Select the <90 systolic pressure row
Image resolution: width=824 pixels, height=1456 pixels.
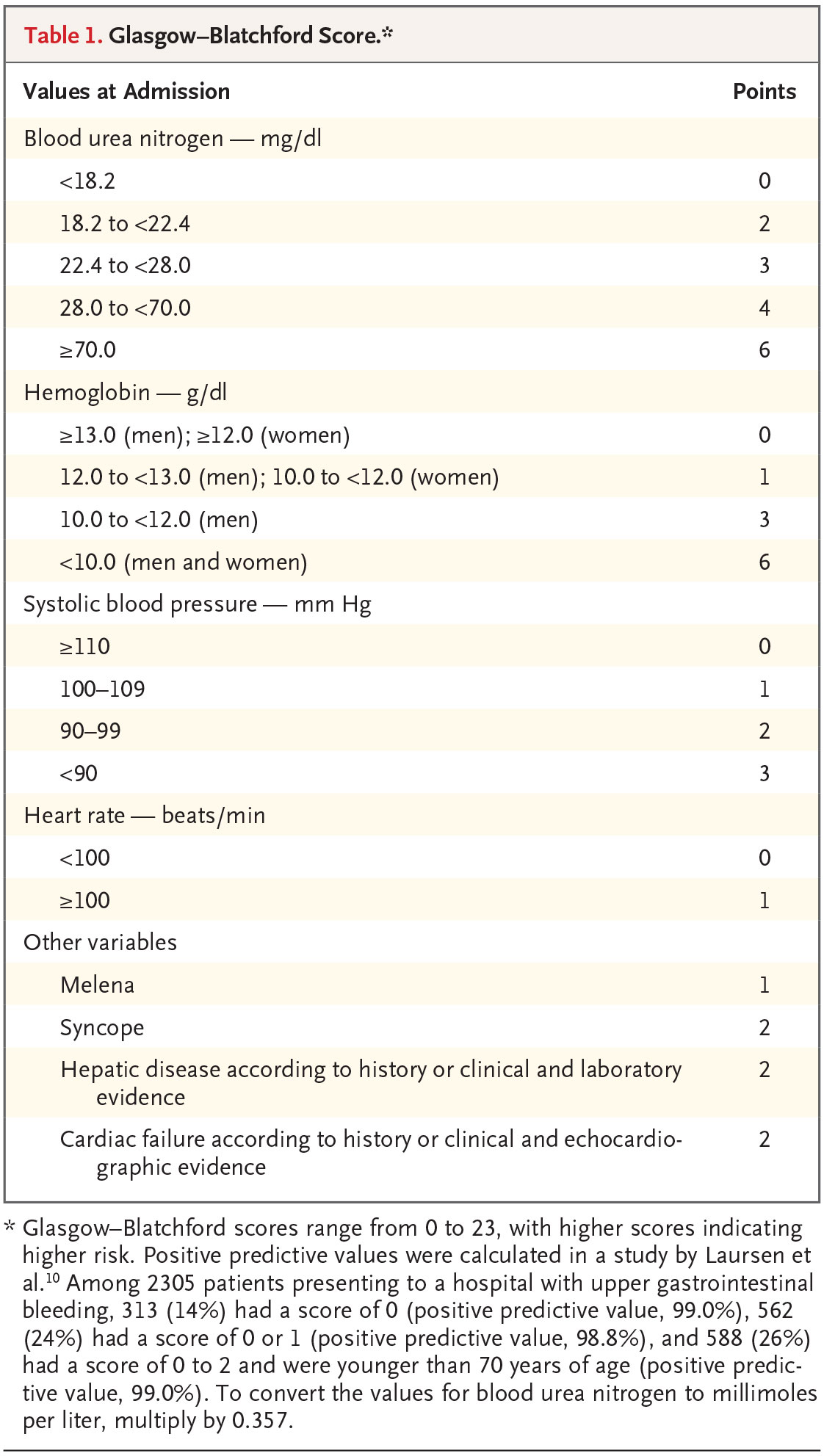411,773
